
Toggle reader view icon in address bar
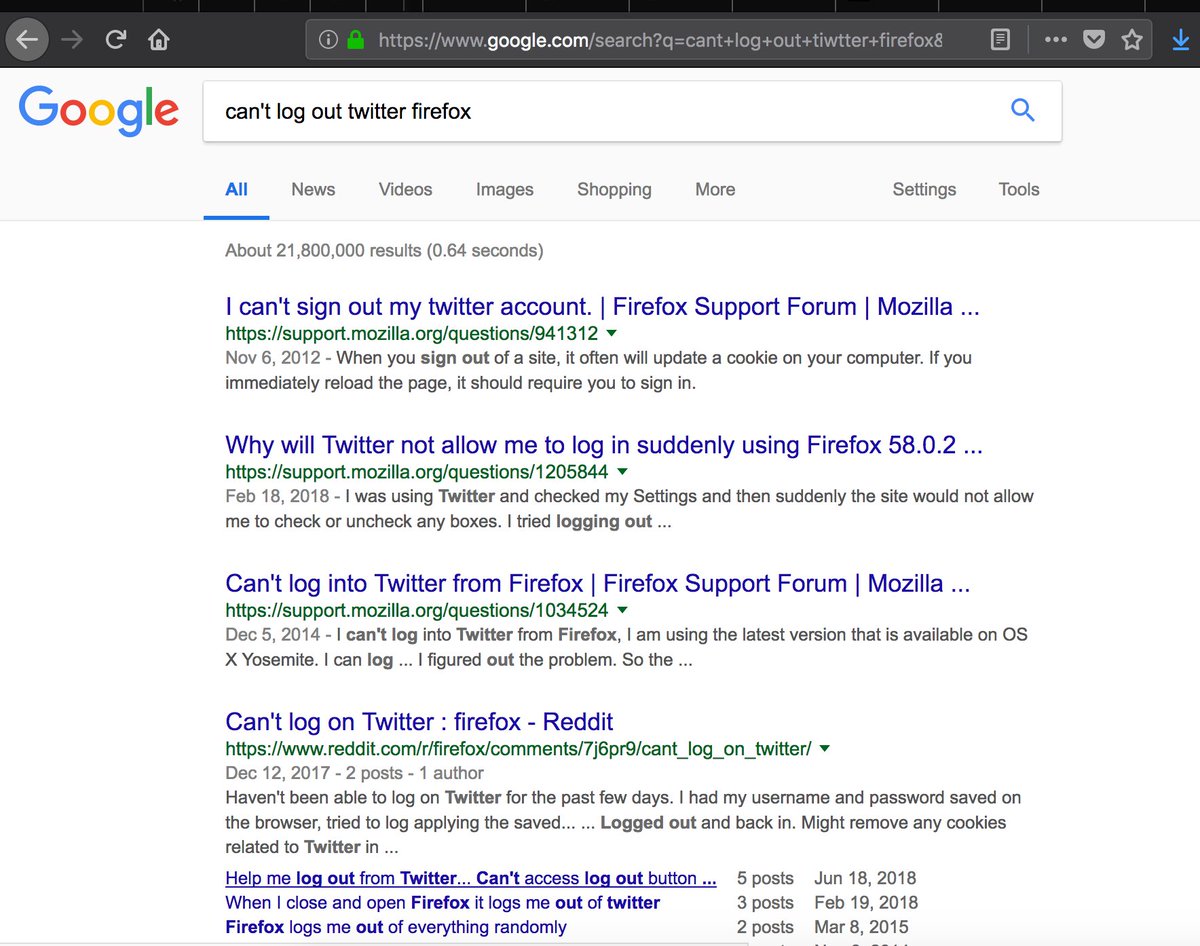999,40
